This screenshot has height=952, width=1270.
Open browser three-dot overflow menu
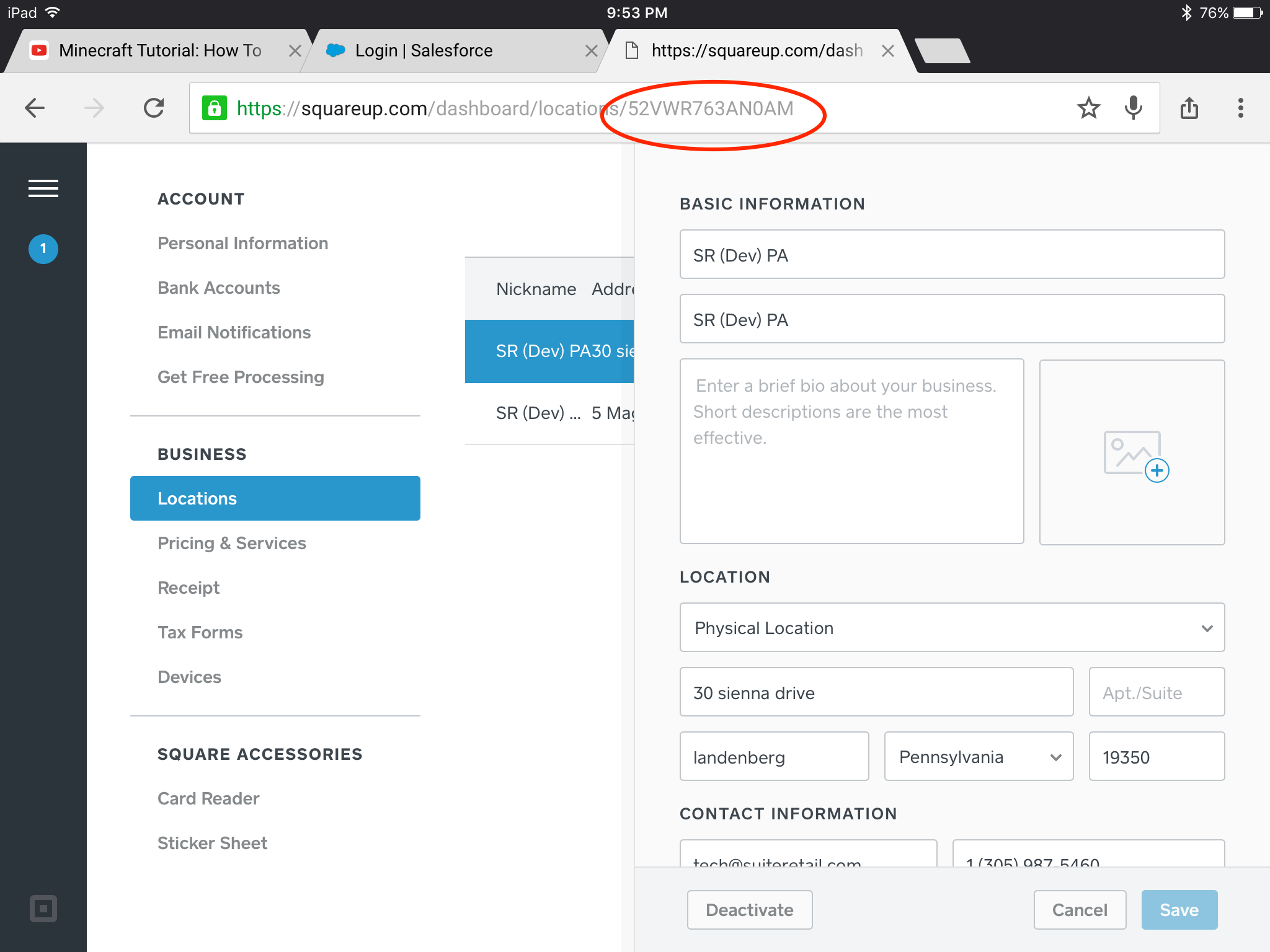(1240, 108)
